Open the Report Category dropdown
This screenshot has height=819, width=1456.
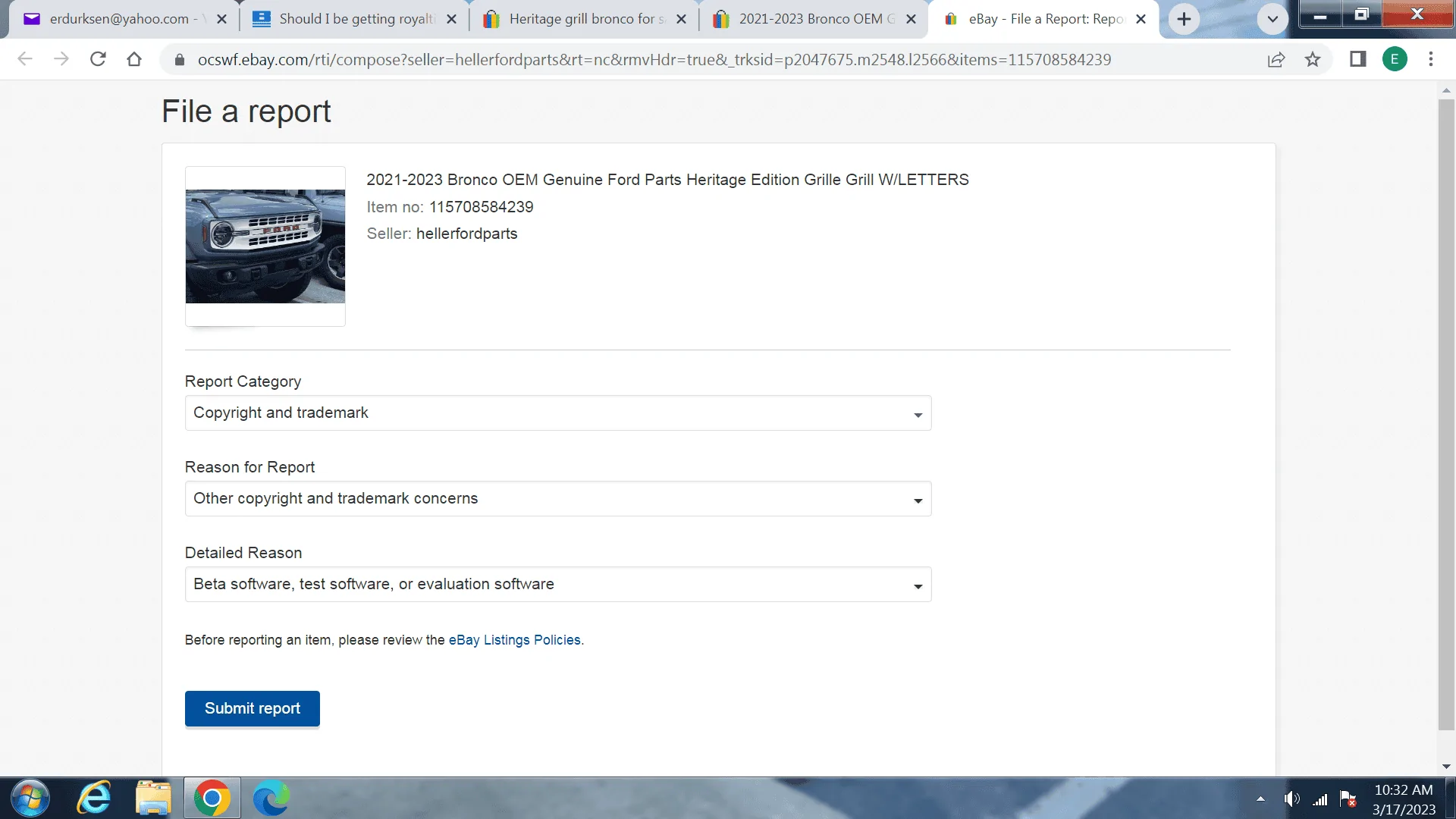pyautogui.click(x=558, y=413)
